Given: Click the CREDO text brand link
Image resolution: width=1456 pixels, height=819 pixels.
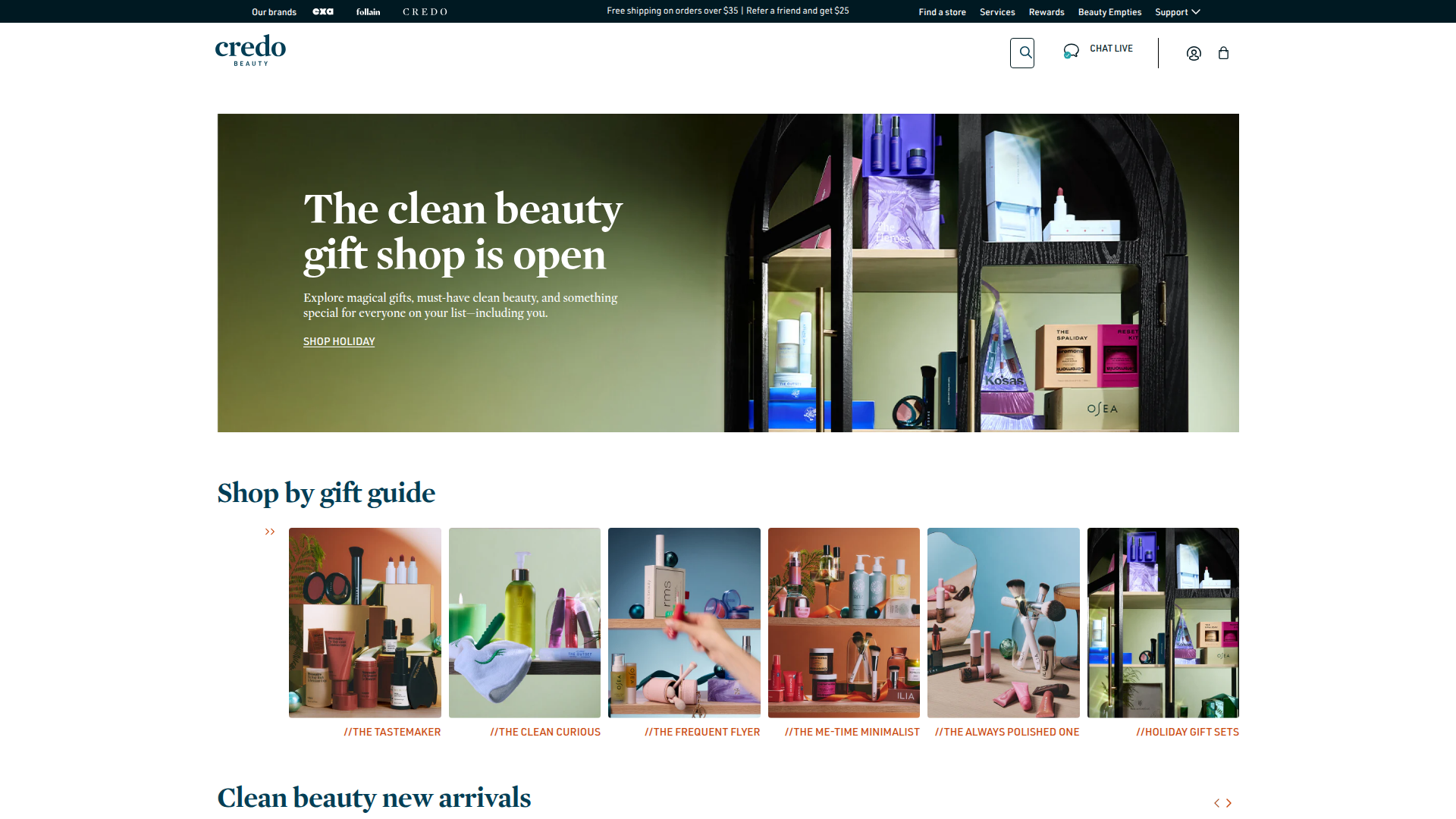Looking at the screenshot, I should click(x=425, y=12).
